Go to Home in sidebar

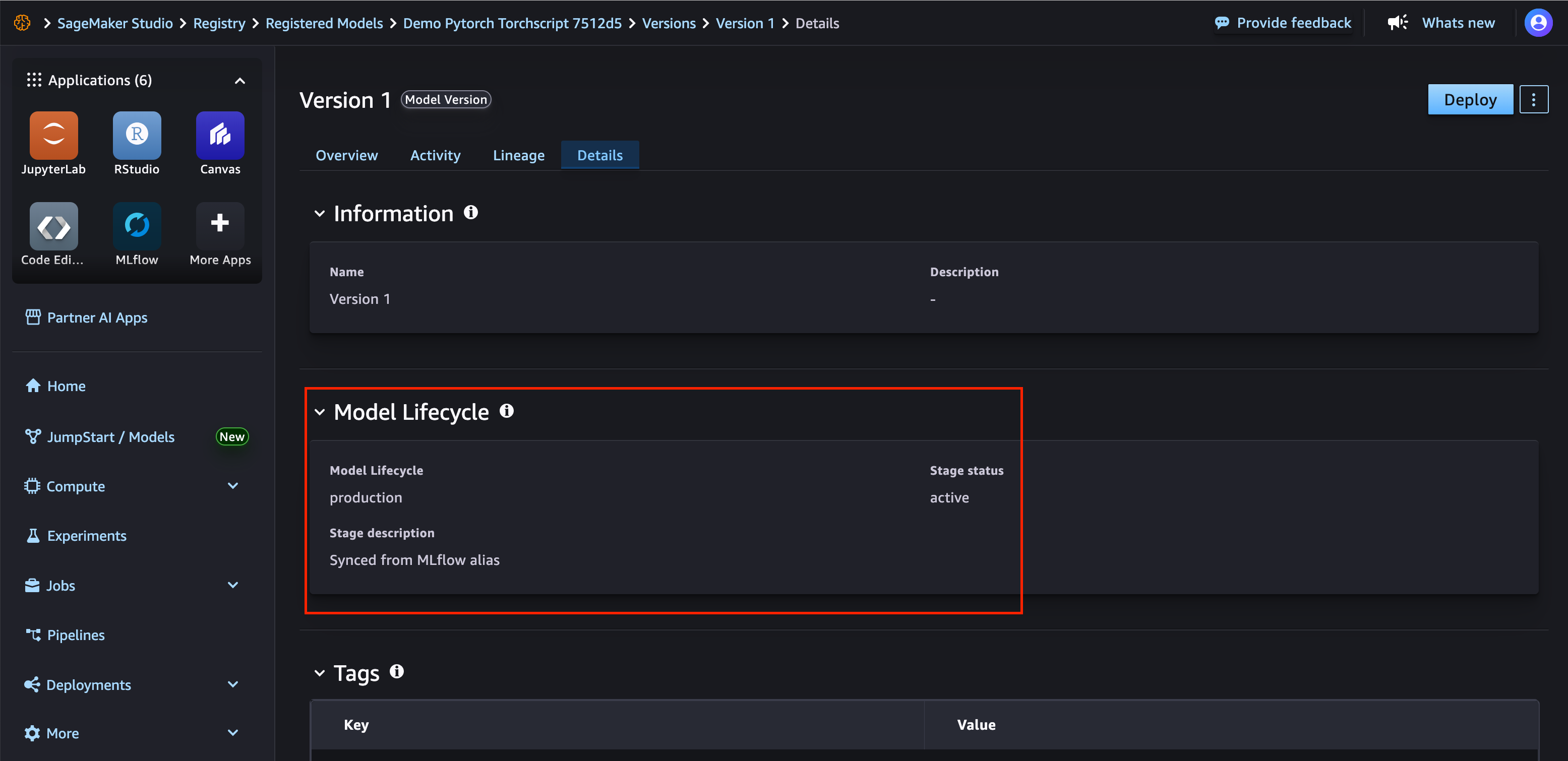click(x=67, y=386)
